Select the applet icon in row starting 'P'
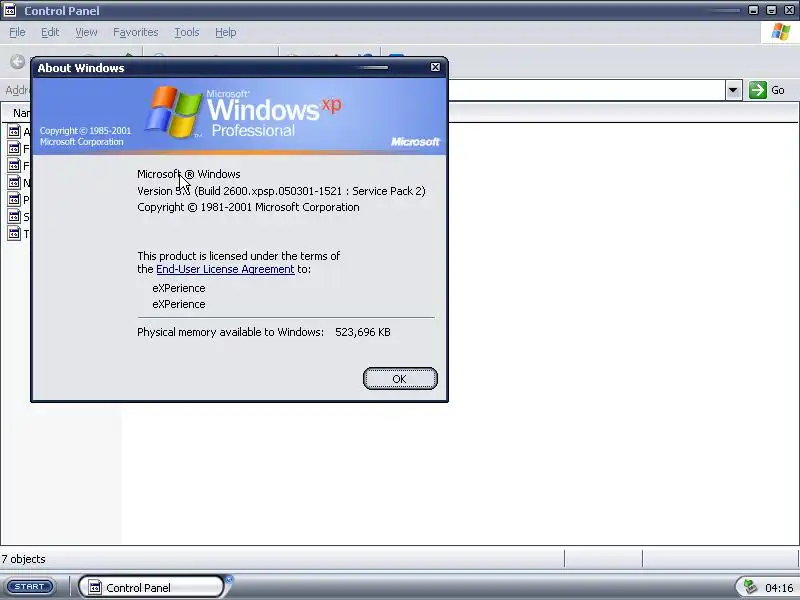 pyautogui.click(x=14, y=199)
